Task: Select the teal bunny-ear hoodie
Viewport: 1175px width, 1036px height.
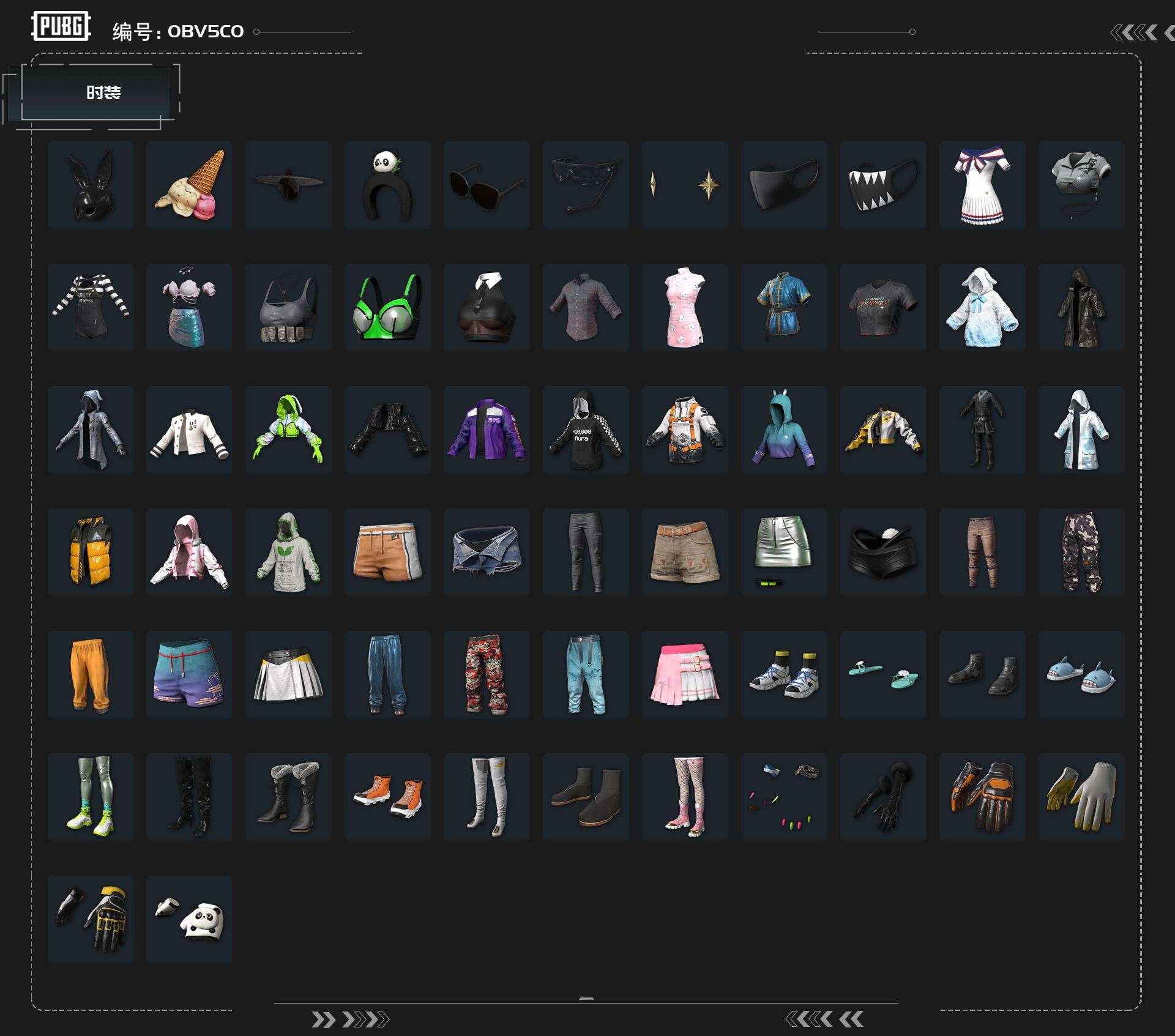Action: [784, 430]
